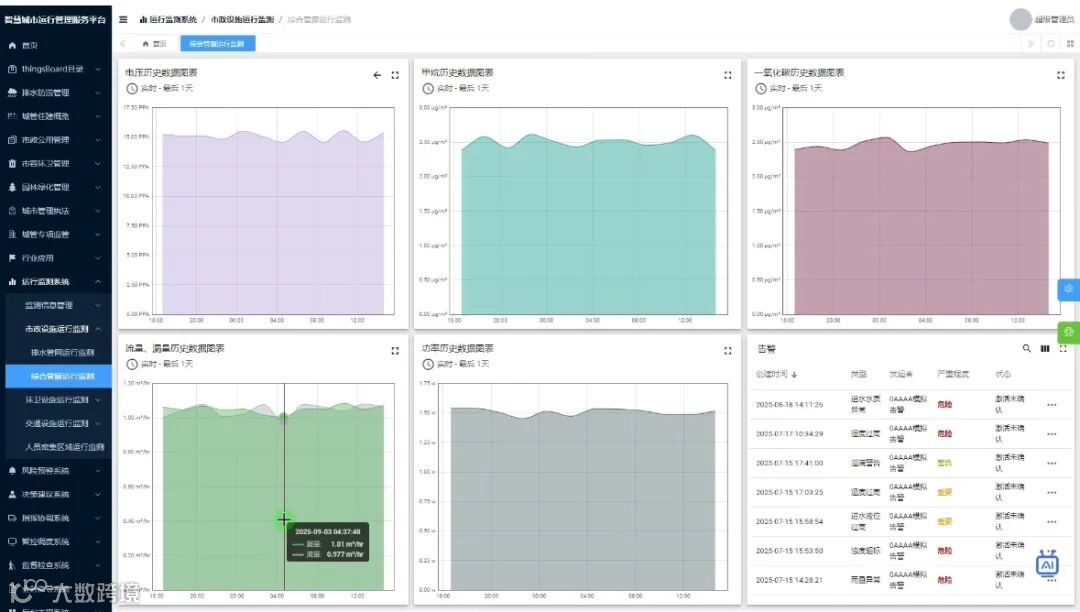This screenshot has width=1080, height=612.
Task: Open the AI assistant robot icon
Action: point(1047,564)
